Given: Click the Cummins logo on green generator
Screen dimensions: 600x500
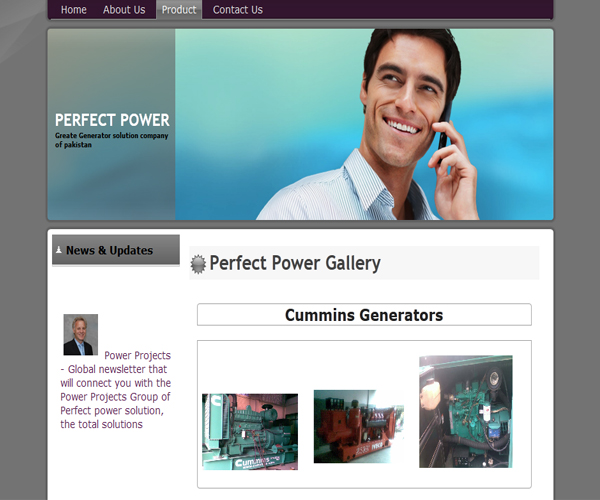Looking at the screenshot, I should (x=253, y=462).
